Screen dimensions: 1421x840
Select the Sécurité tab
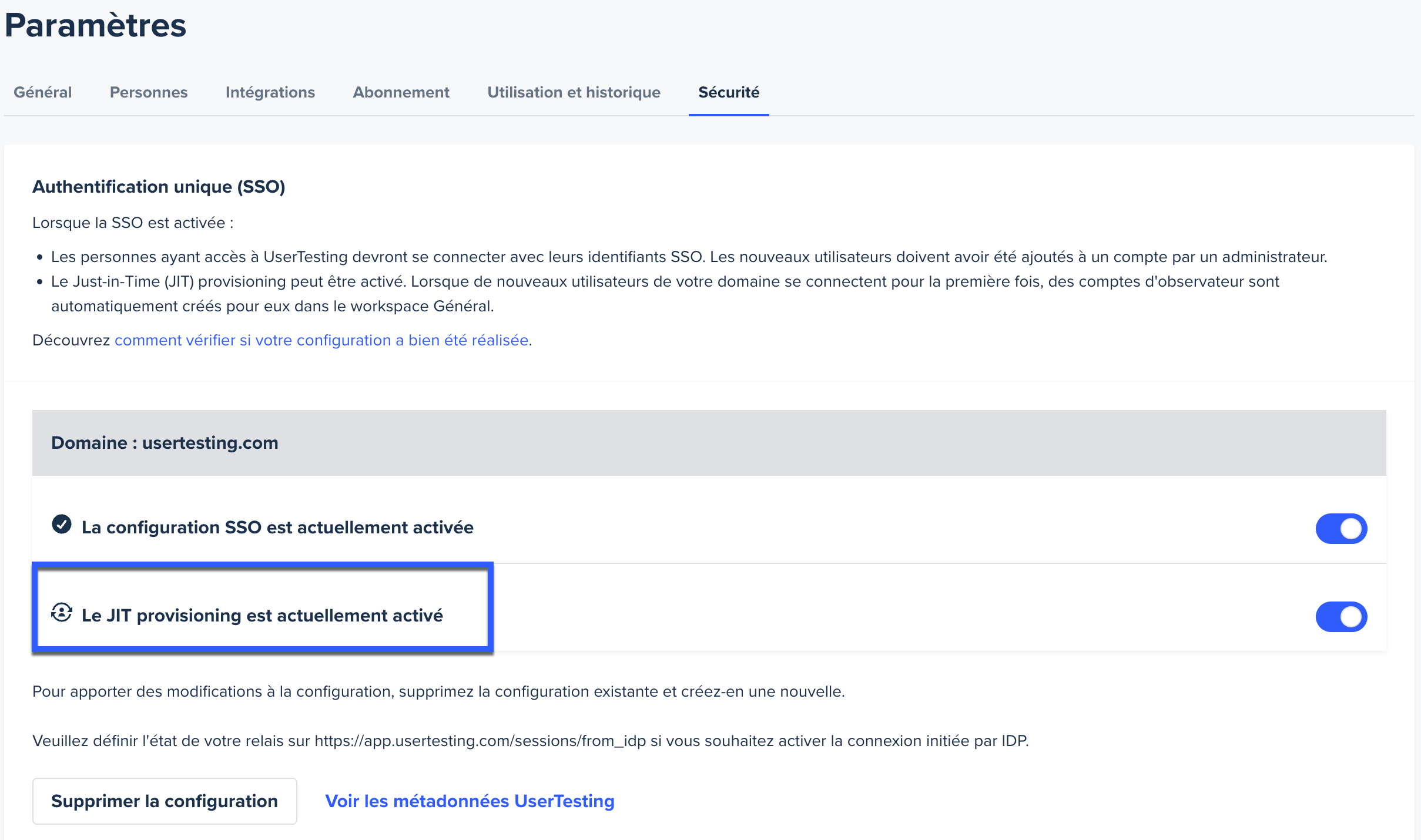pos(729,92)
